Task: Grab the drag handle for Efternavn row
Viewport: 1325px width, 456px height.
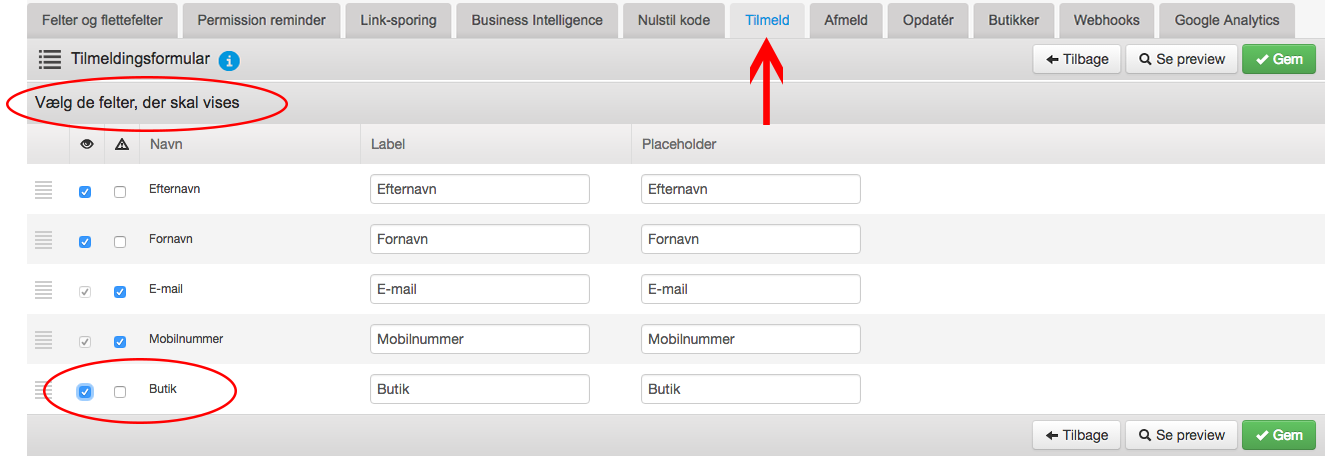Action: (x=43, y=190)
